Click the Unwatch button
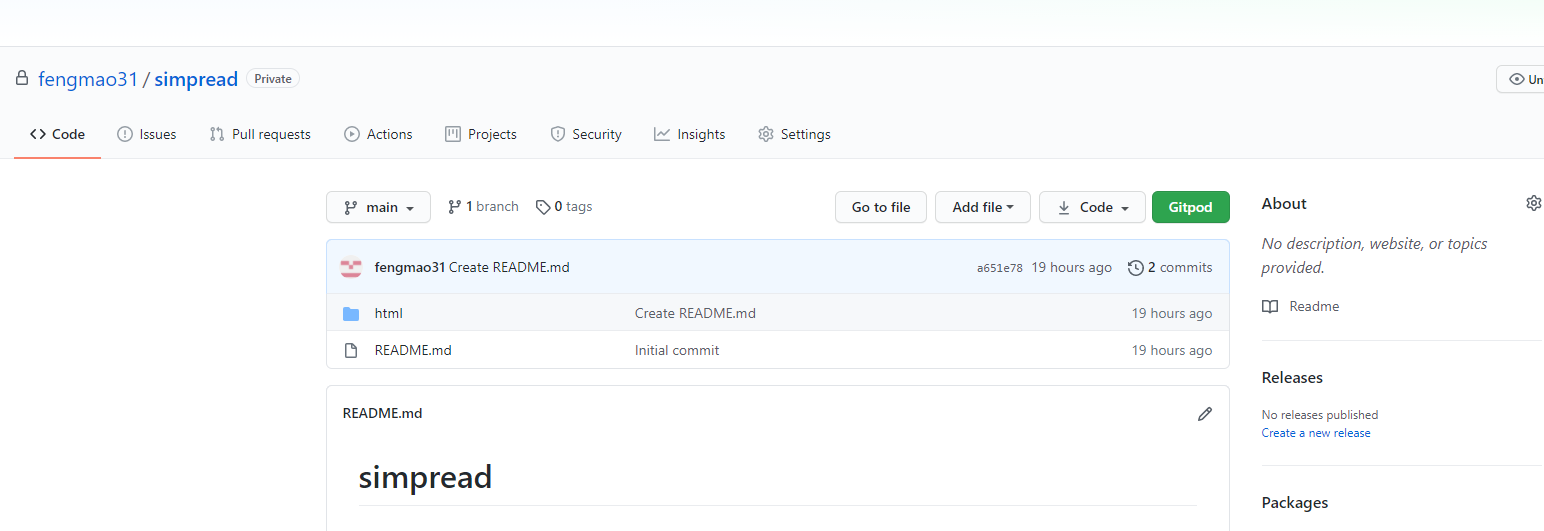 [1521, 79]
